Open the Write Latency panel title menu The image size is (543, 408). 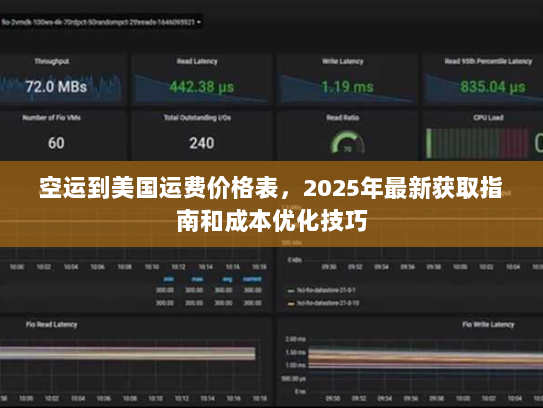coord(342,61)
